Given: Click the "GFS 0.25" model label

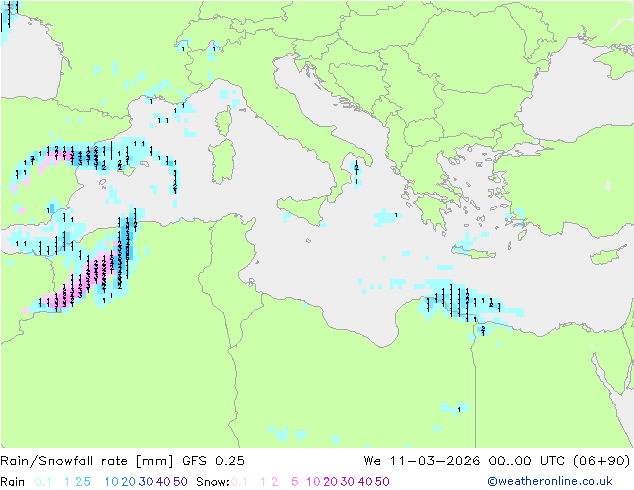Looking at the screenshot, I should tap(213, 461).
